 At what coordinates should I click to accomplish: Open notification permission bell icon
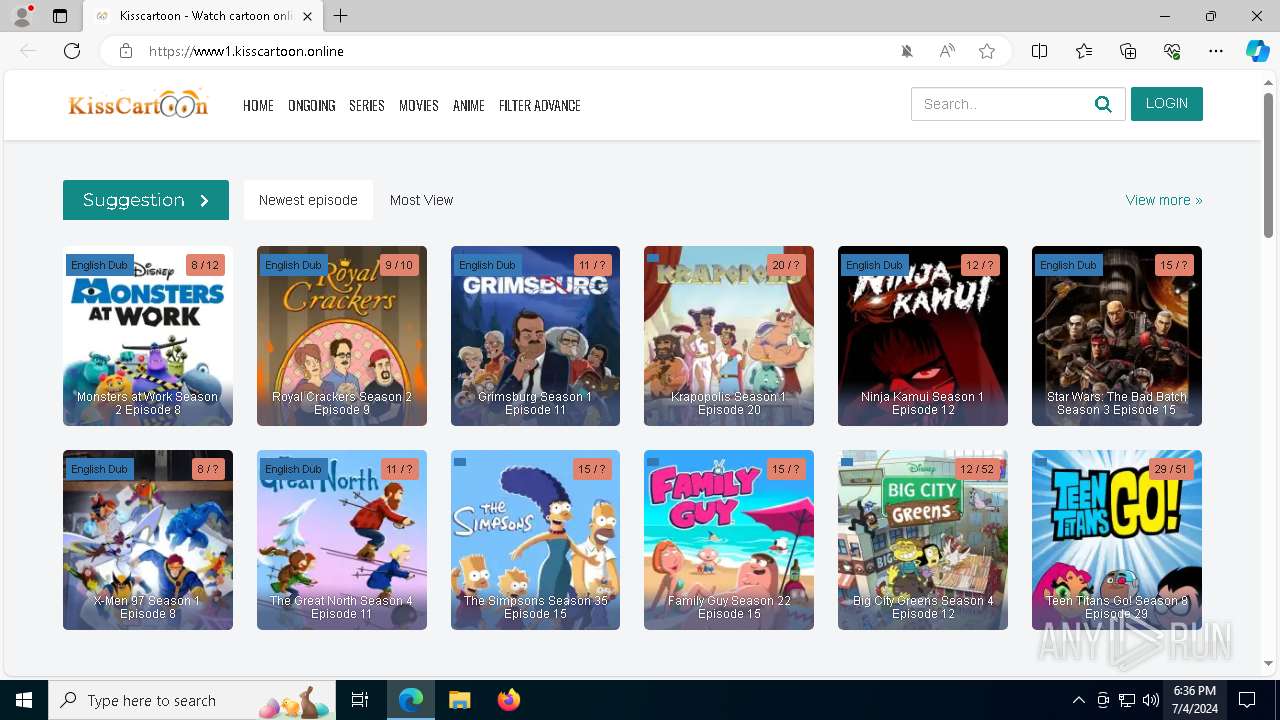(x=907, y=51)
